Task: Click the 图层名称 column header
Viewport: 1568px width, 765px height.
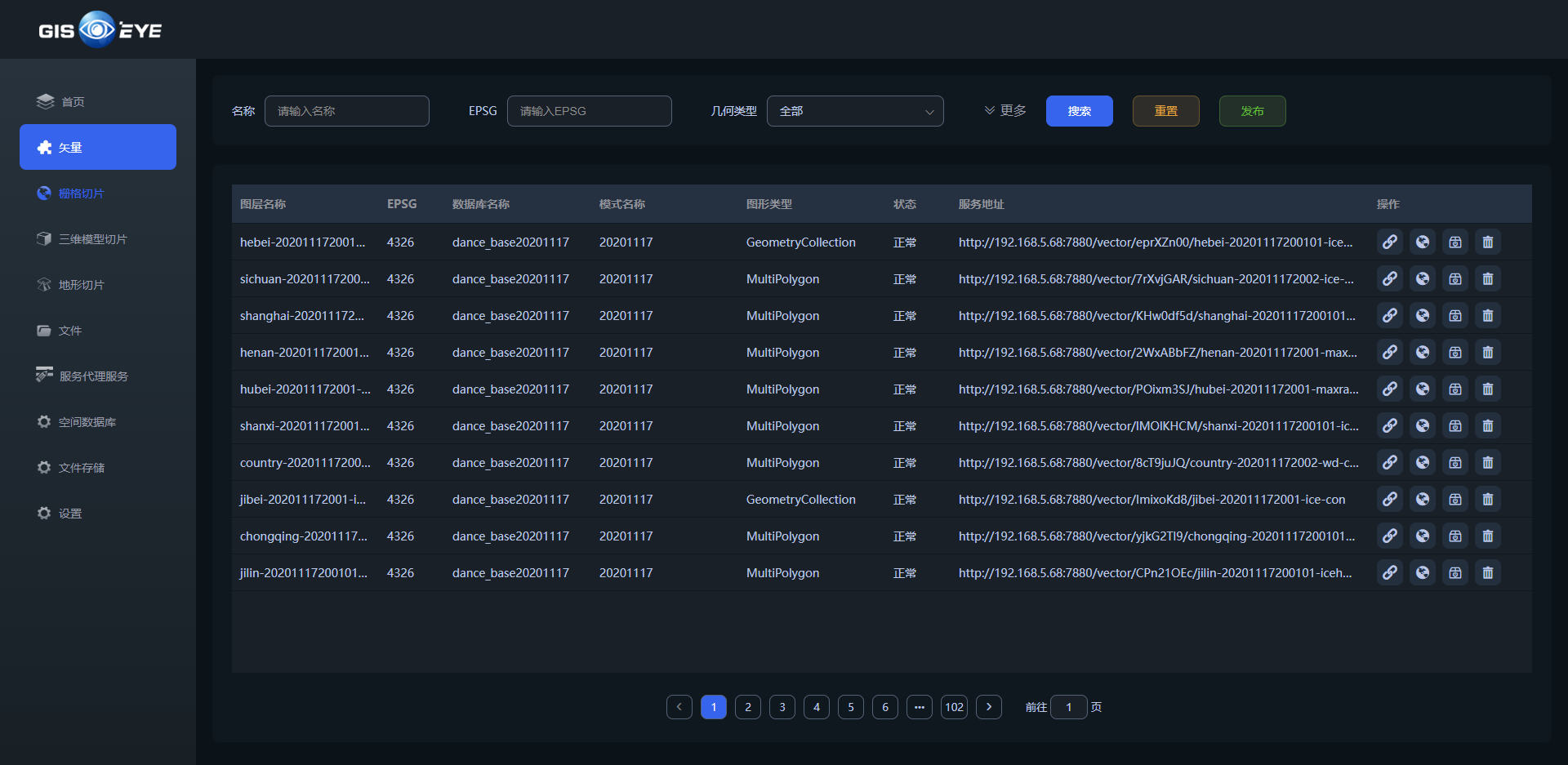Action: point(263,204)
